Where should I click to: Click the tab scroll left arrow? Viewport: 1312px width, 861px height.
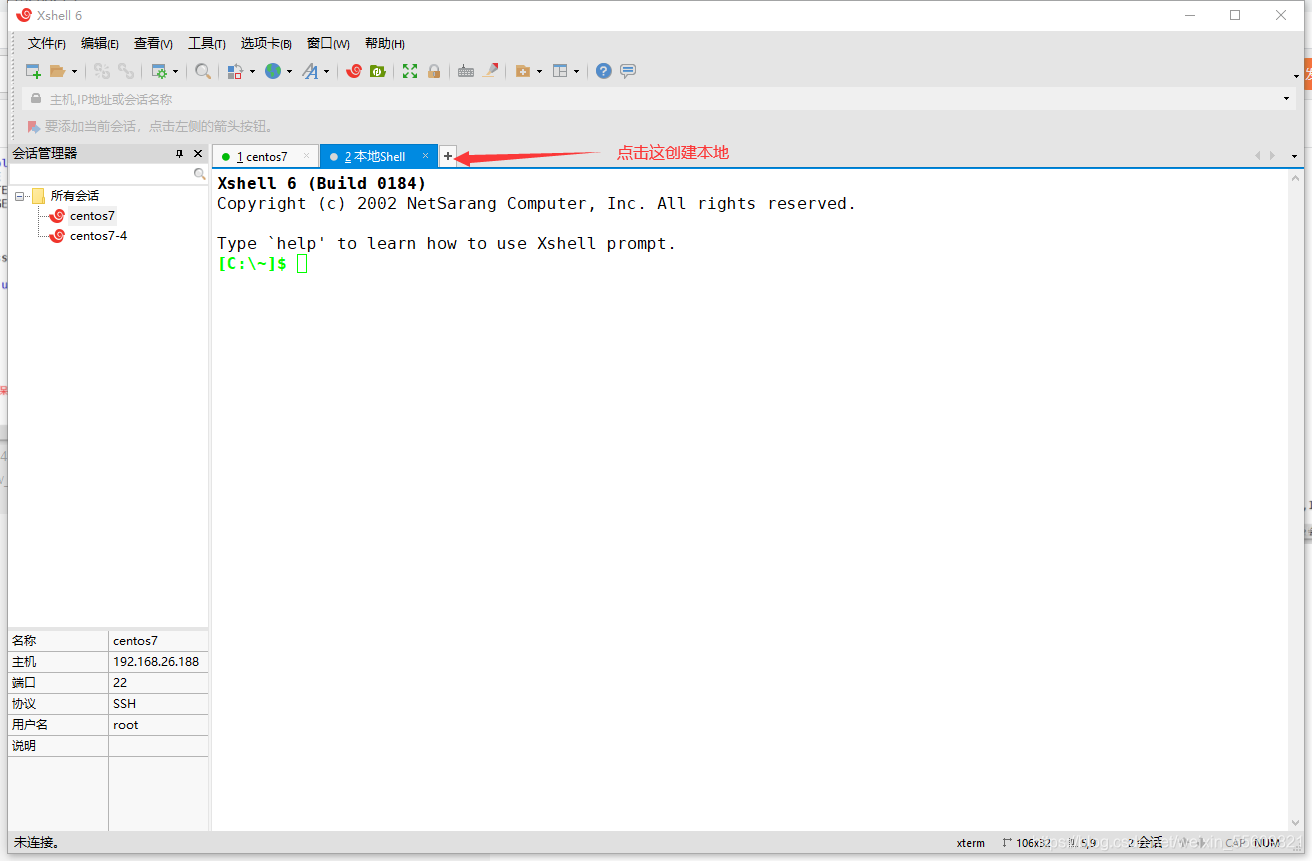pos(1258,155)
